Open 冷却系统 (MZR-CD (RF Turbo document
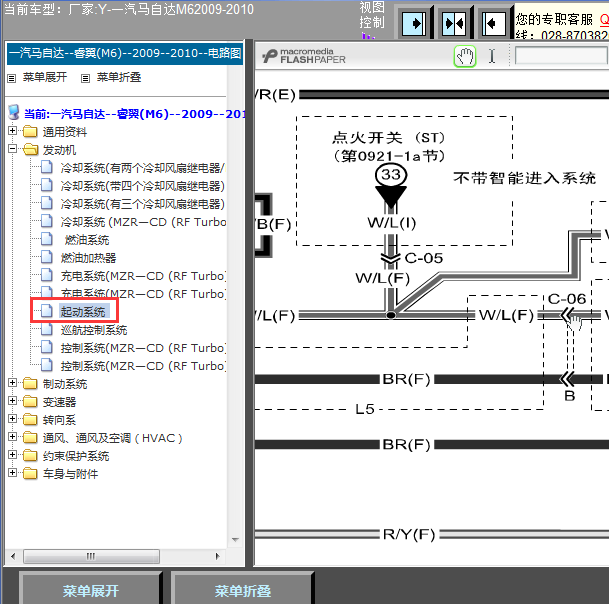 pos(143,222)
